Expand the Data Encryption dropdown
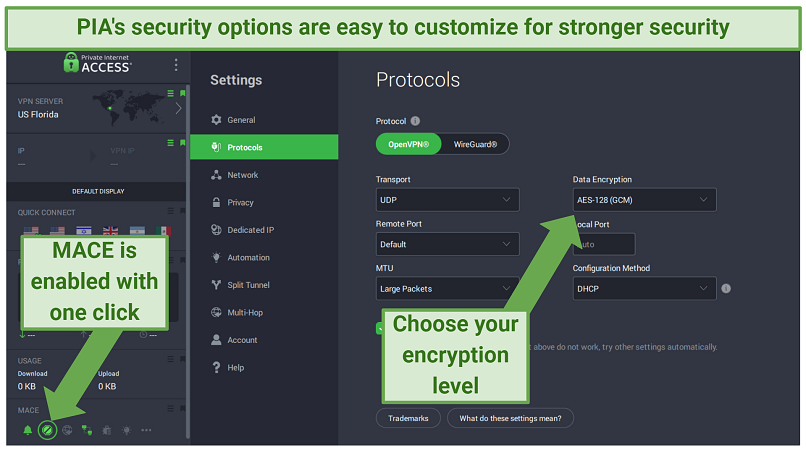 644,200
